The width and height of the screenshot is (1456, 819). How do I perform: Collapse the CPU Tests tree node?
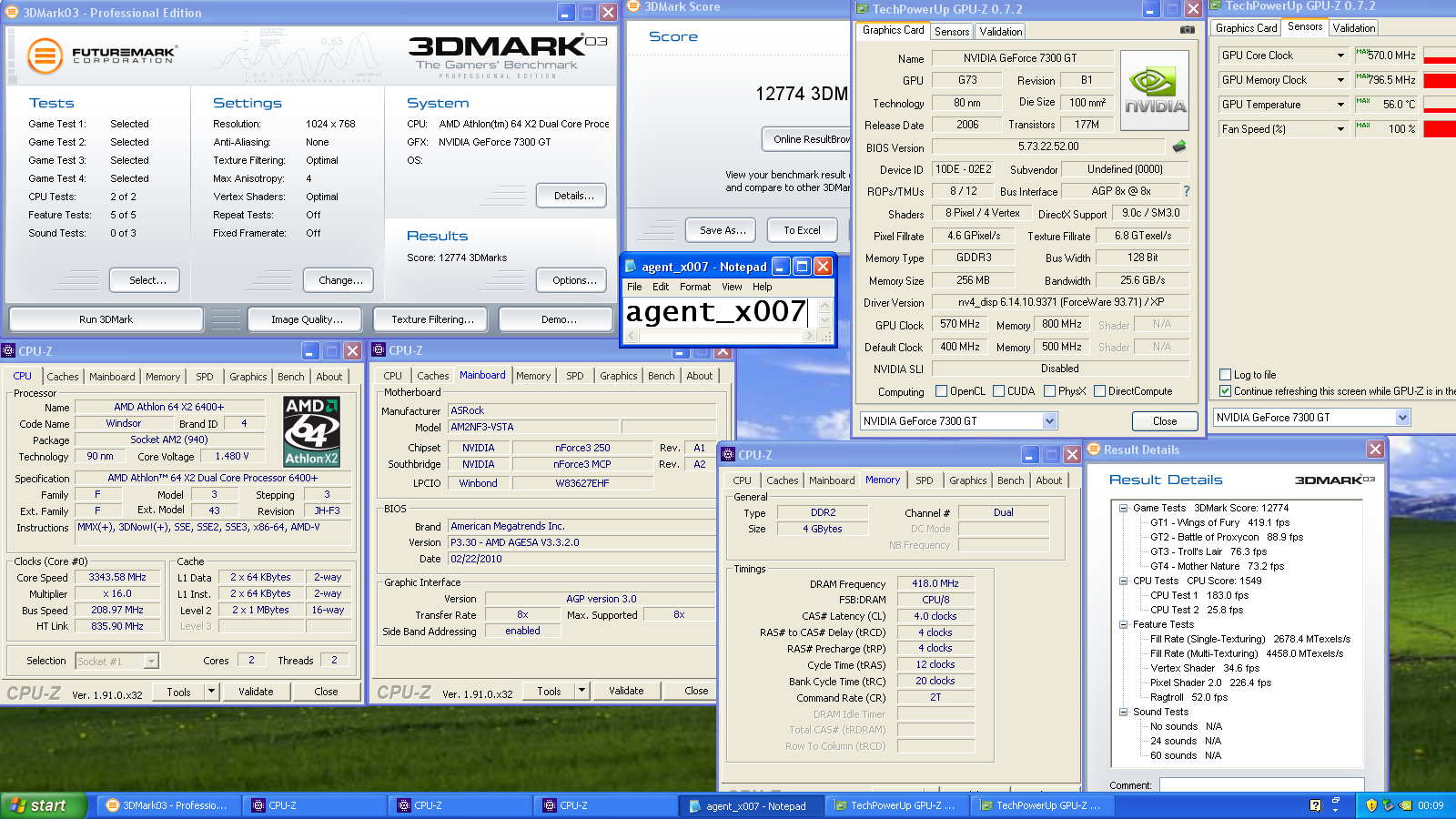pos(1123,581)
